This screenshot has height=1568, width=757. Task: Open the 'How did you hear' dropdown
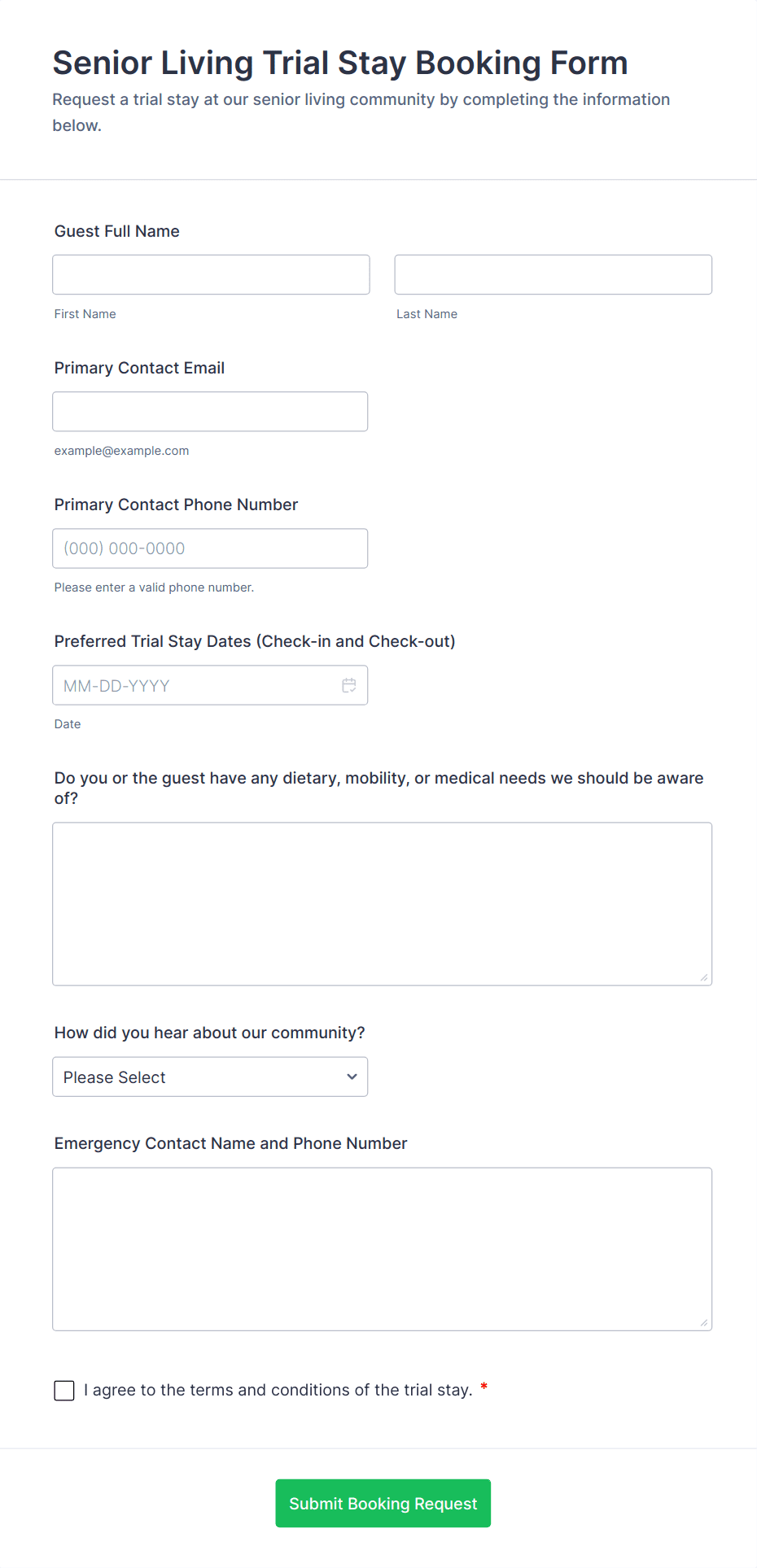coord(210,1077)
